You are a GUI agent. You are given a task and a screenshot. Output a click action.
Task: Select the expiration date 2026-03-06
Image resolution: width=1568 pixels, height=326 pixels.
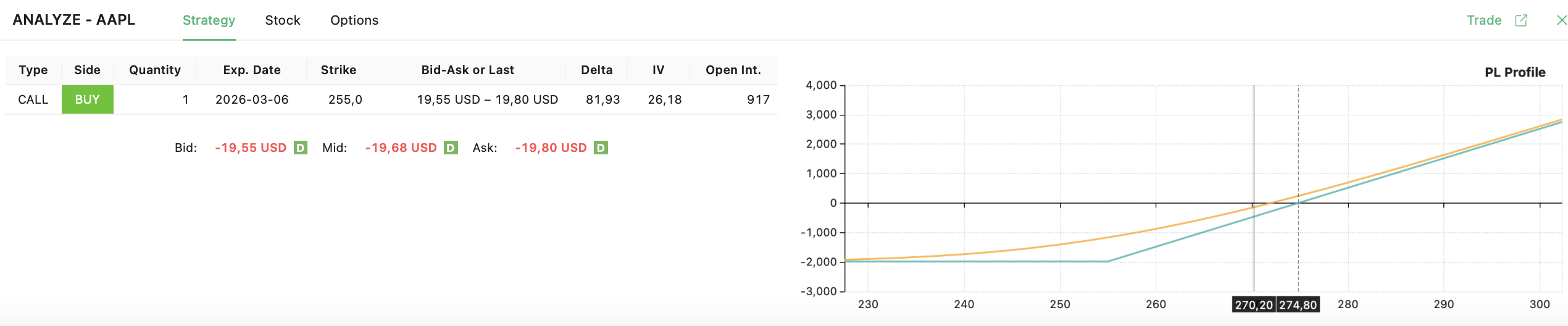(252, 99)
